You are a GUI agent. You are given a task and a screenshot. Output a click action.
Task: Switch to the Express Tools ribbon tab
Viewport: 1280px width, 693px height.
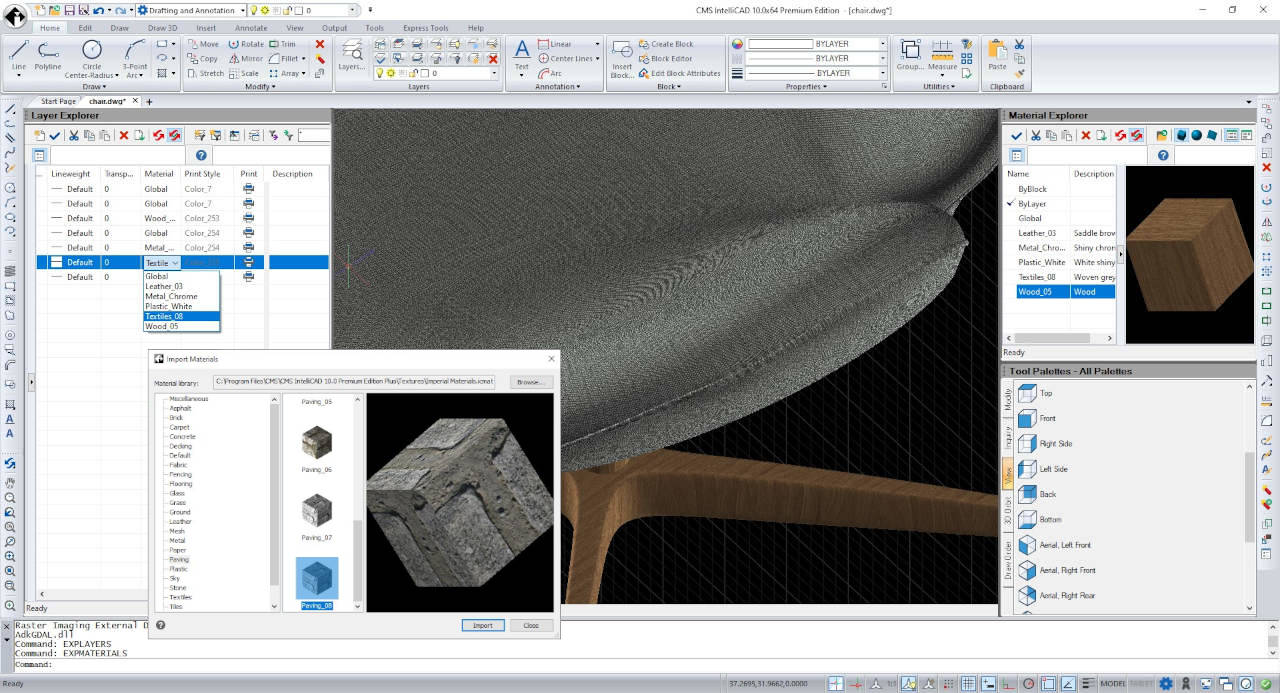click(427, 28)
